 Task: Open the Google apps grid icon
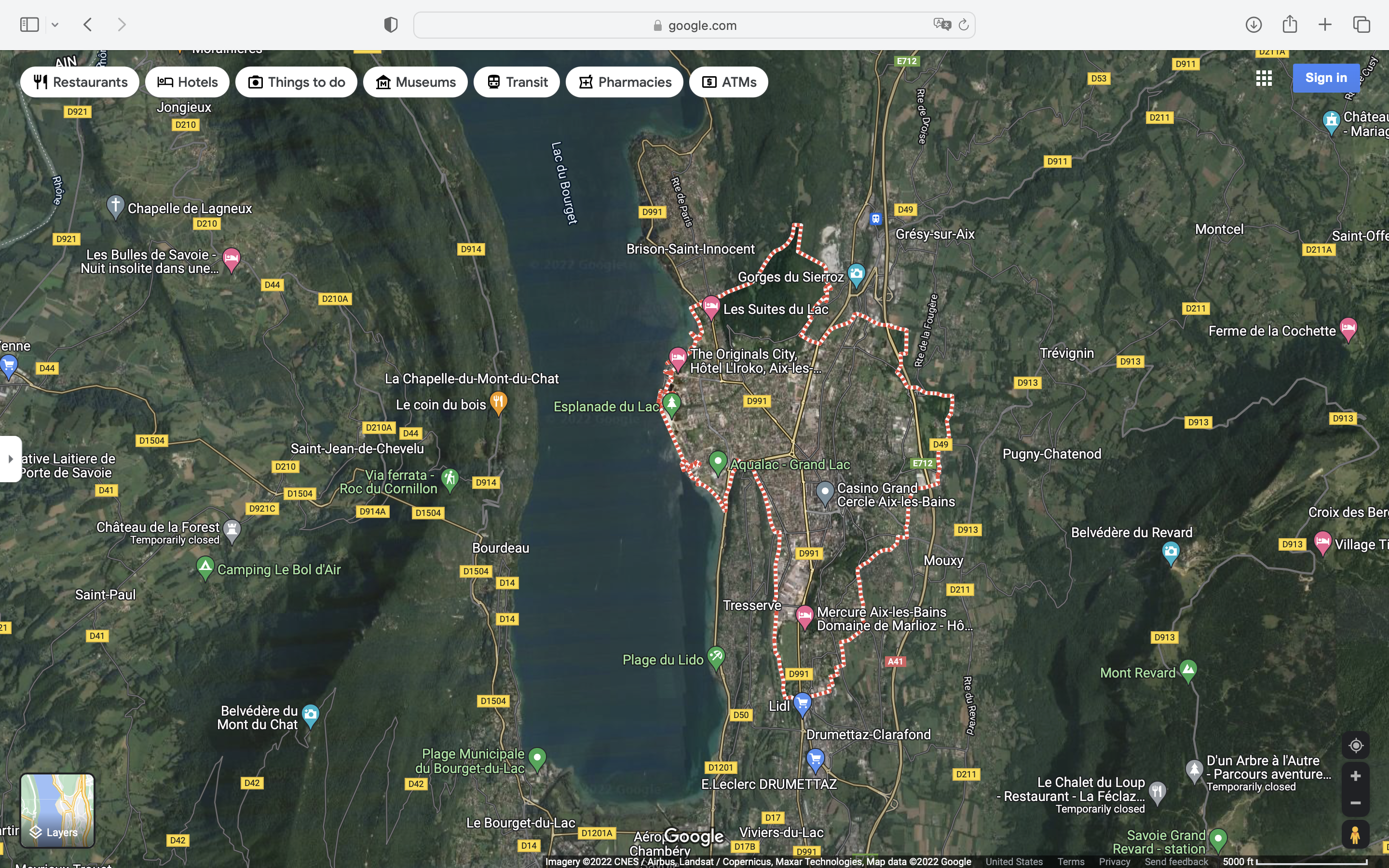(x=1263, y=78)
